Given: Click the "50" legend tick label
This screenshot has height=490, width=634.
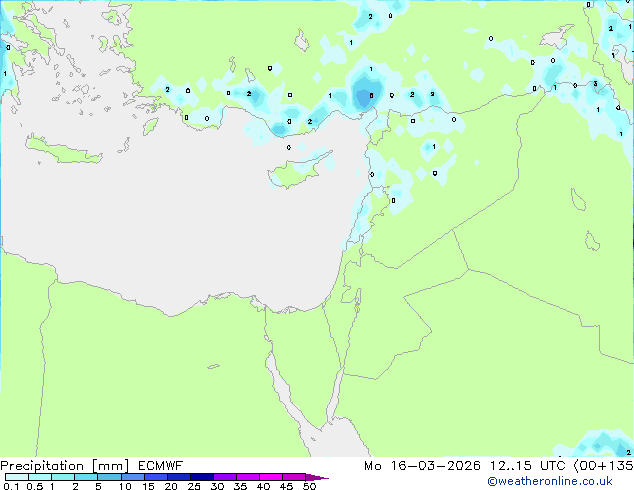Looking at the screenshot, I should (309, 486).
